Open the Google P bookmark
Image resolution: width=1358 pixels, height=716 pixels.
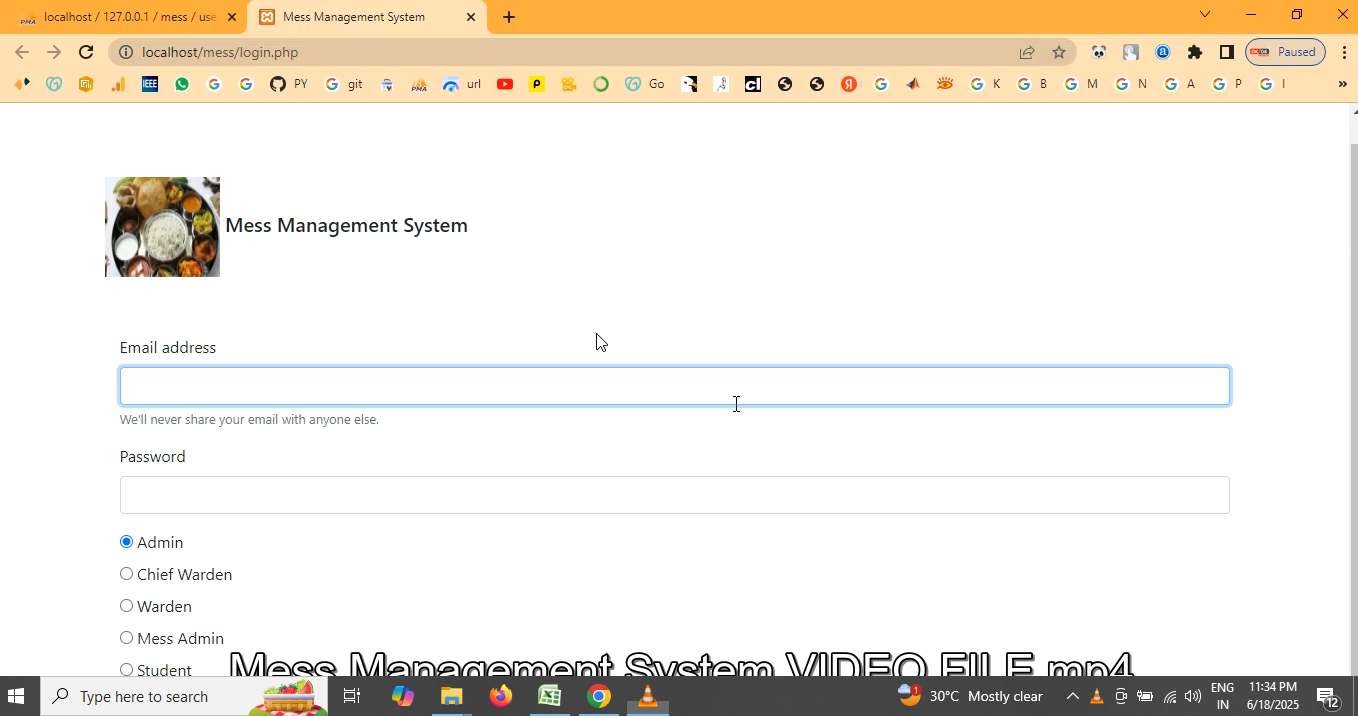pyautogui.click(x=1227, y=84)
